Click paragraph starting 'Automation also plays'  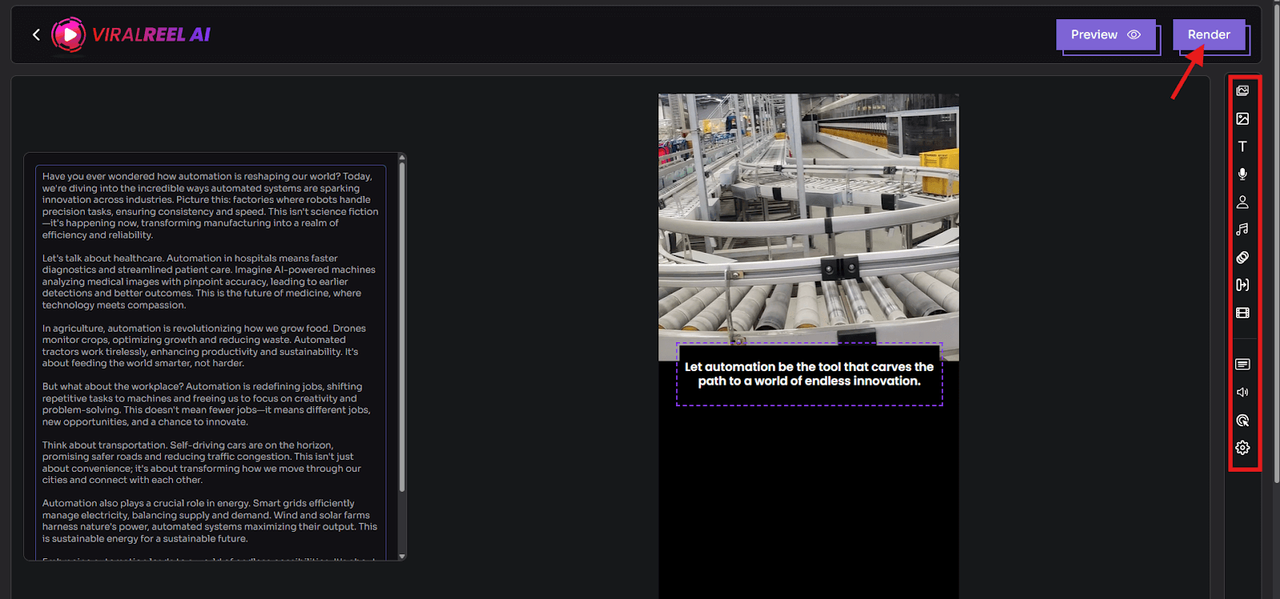click(x=210, y=520)
